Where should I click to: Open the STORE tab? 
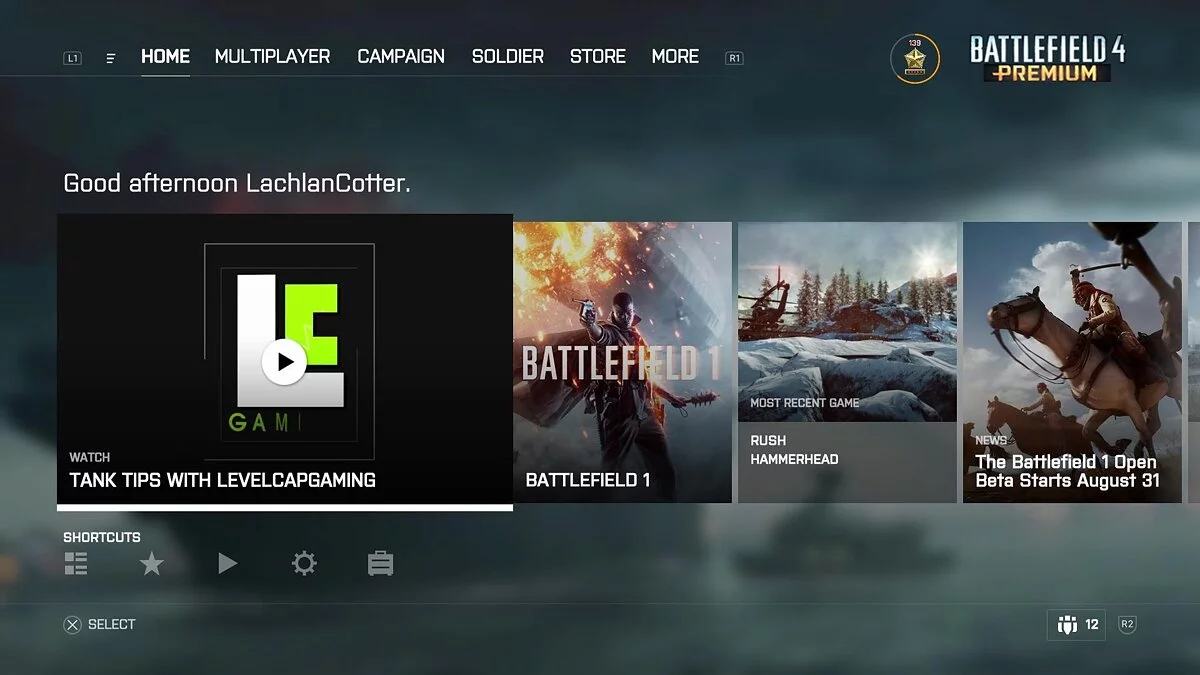(598, 57)
